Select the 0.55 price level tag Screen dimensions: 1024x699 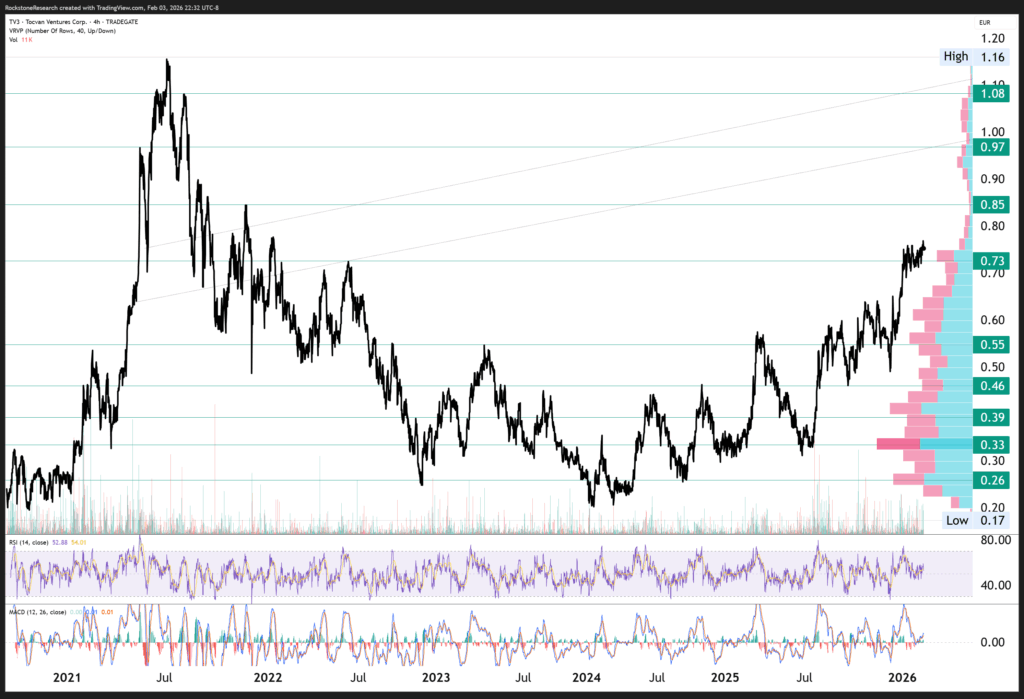992,345
